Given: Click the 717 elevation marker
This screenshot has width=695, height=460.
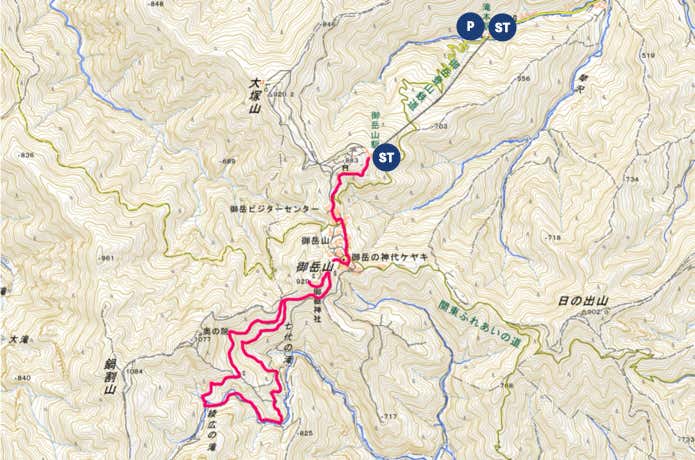Looking at the screenshot, I should click(389, 417).
